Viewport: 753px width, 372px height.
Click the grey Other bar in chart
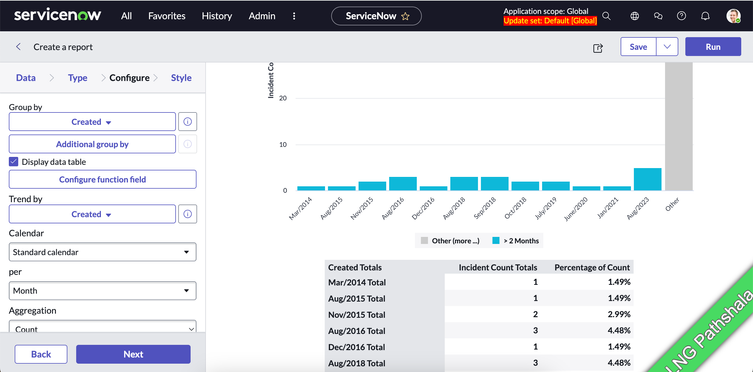679,126
